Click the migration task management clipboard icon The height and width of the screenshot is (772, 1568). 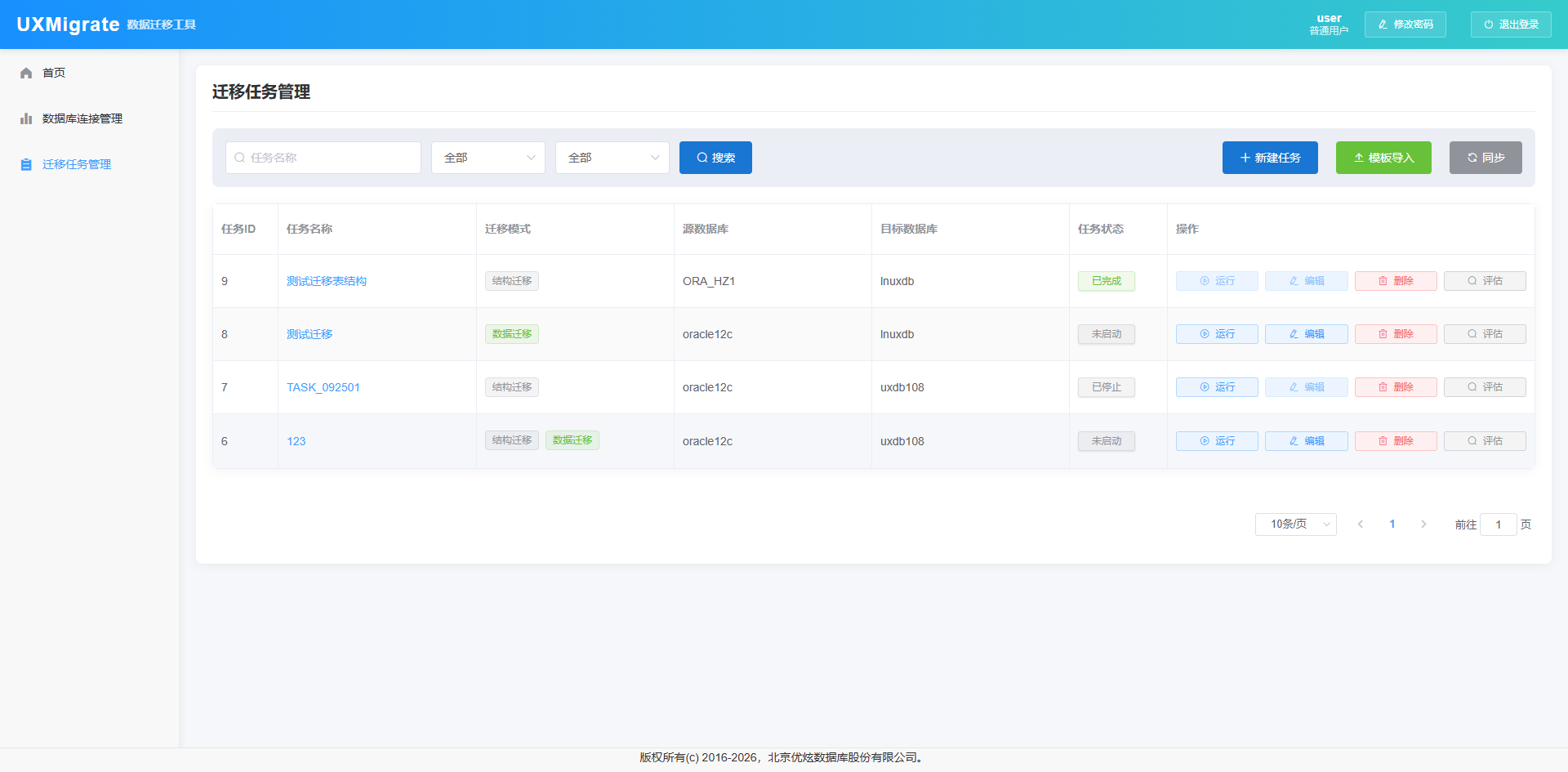pos(26,164)
